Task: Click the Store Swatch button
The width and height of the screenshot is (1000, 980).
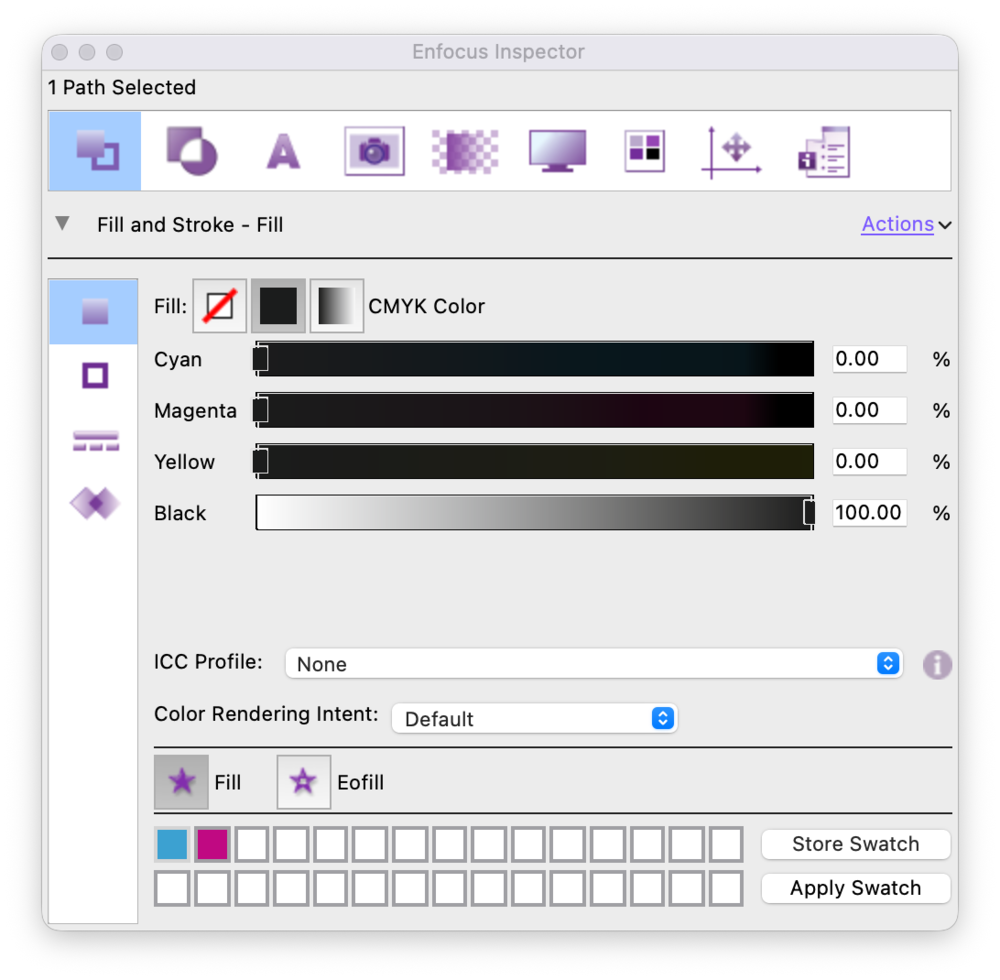Action: click(x=856, y=844)
